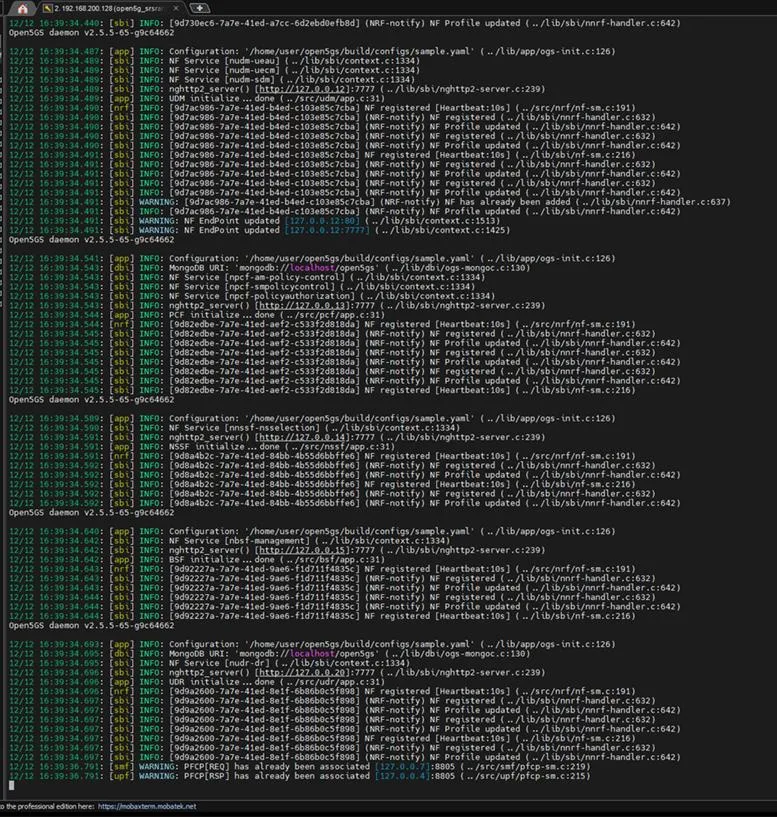This screenshot has height=817, width=777.
Task: Click 'NSSF initialize...done' log text
Action: (x=224, y=447)
